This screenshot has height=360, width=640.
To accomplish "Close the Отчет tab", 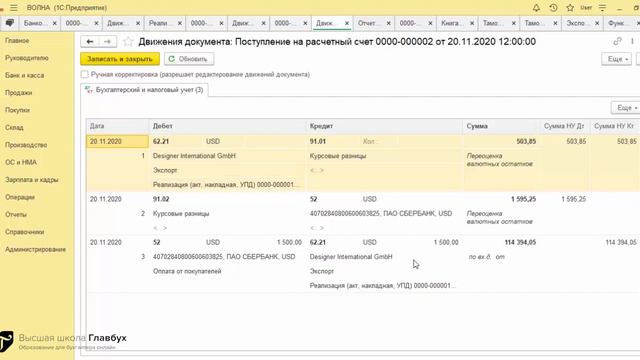I will pyautogui.click(x=389, y=23).
